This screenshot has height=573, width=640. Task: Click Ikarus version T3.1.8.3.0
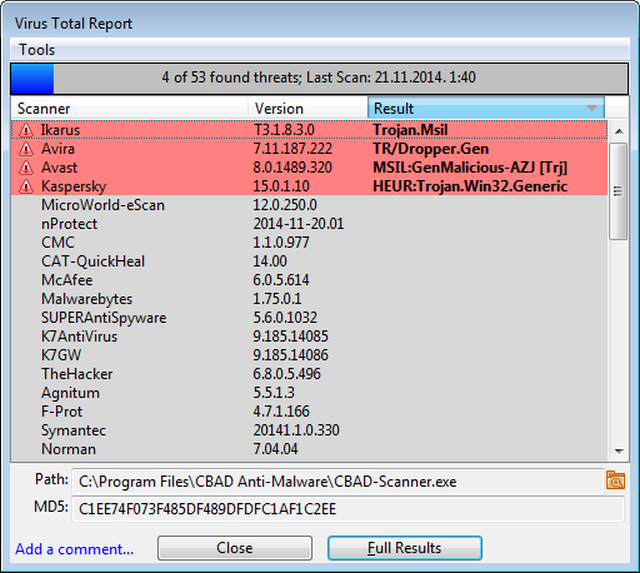[284, 130]
